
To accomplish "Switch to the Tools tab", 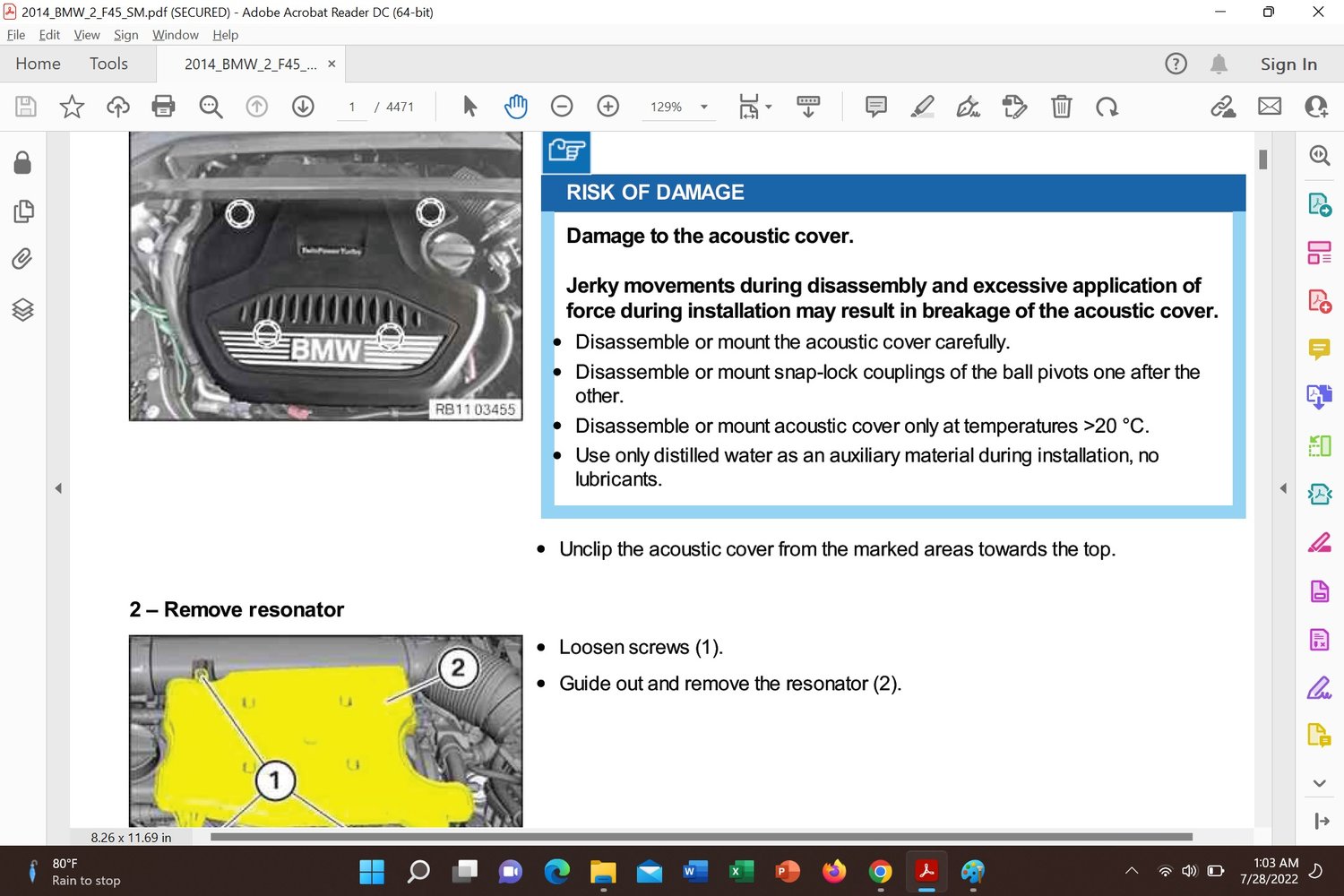I will [x=108, y=64].
